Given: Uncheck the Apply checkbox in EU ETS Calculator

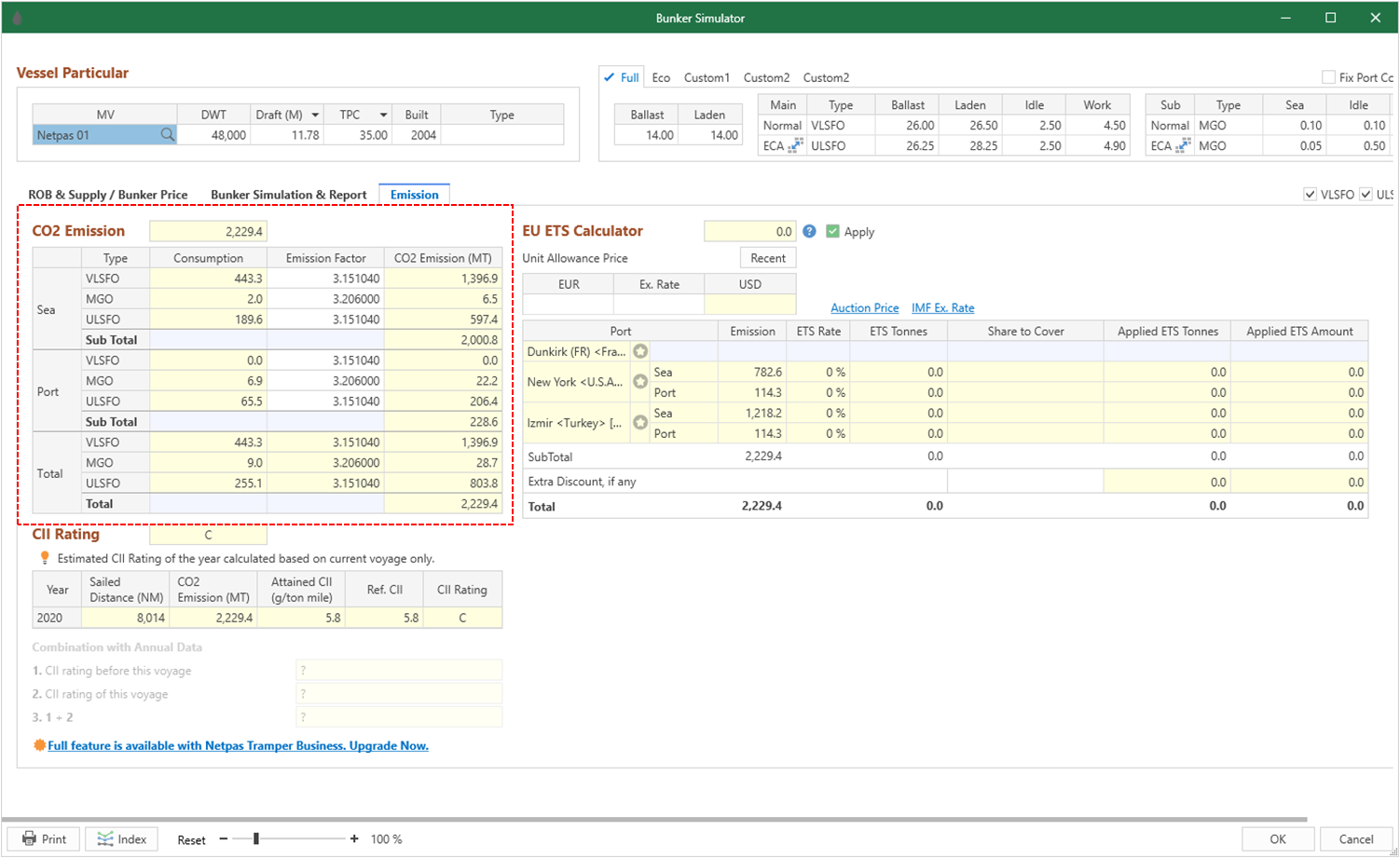Looking at the screenshot, I should tap(834, 231).
